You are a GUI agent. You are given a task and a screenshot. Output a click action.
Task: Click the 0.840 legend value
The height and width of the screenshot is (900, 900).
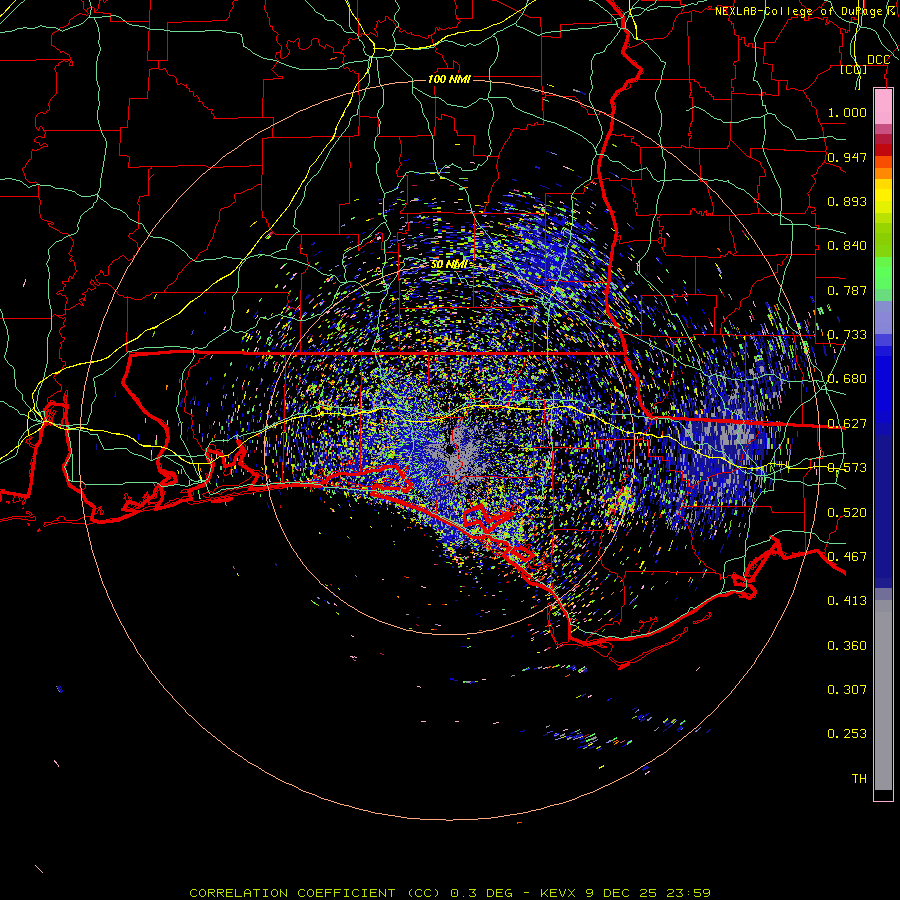click(847, 246)
